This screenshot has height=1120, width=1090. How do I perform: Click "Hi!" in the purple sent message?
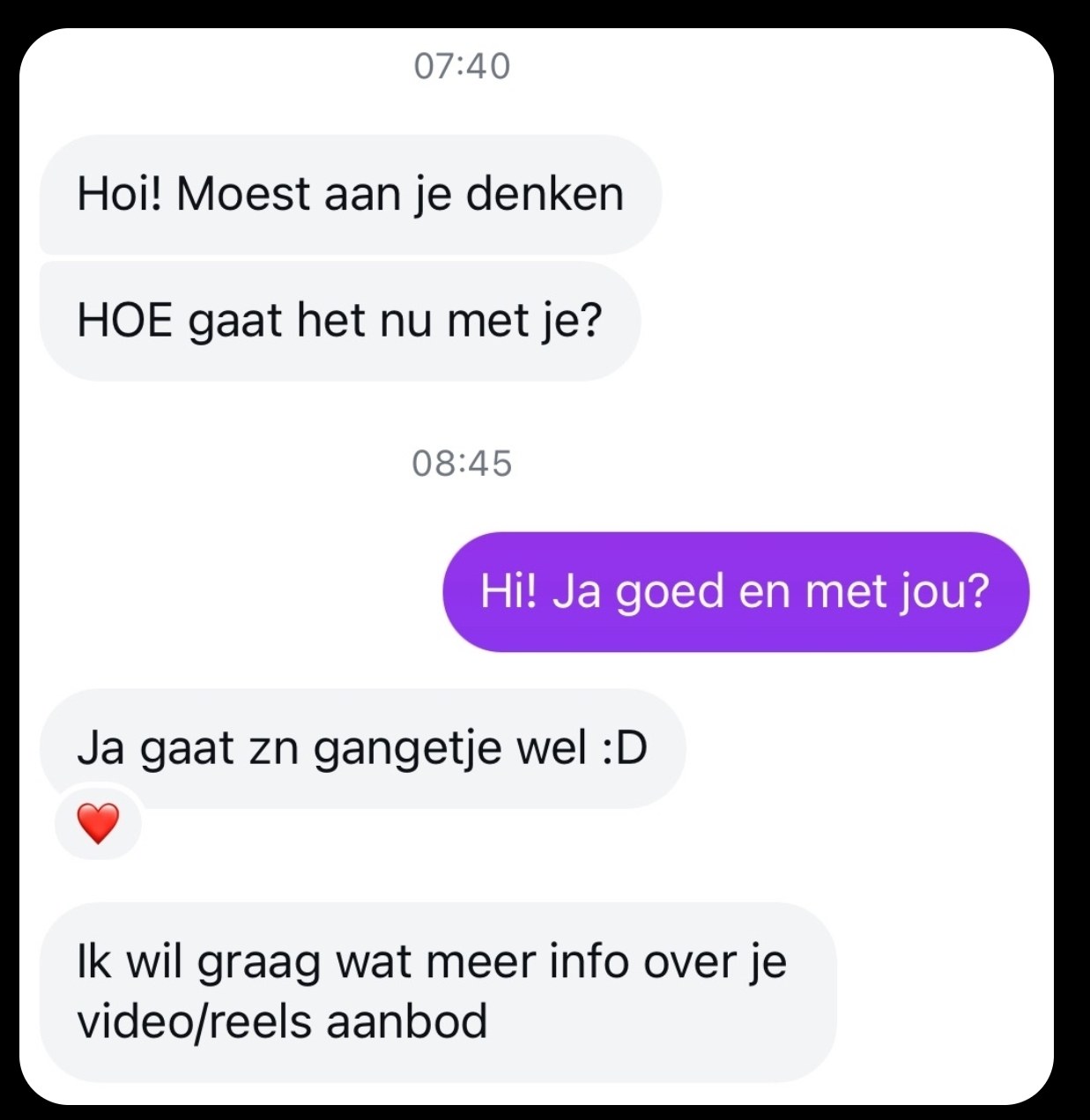coord(508,591)
